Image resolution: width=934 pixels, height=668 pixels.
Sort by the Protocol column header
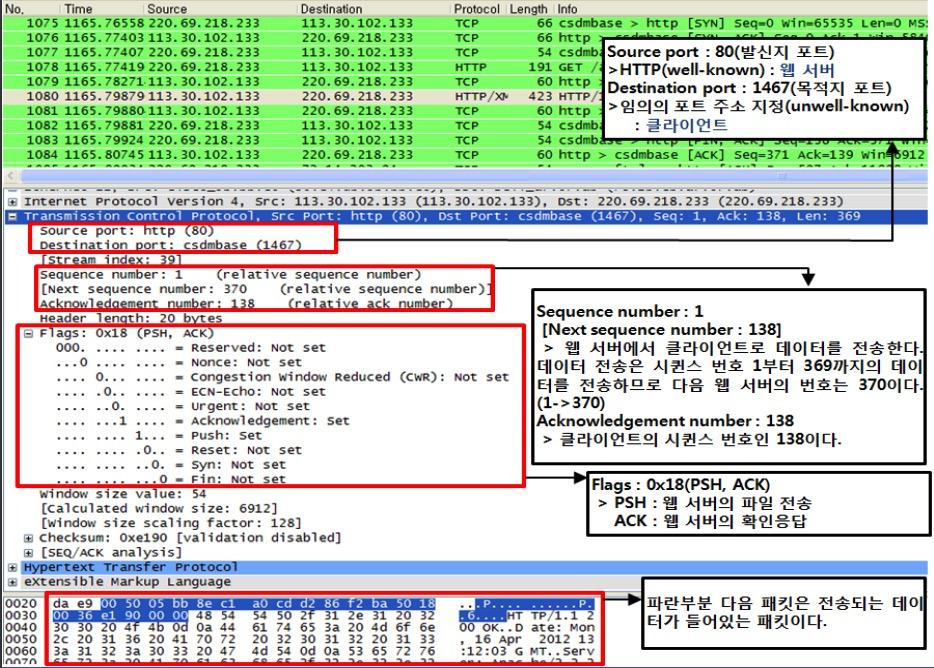point(478,9)
